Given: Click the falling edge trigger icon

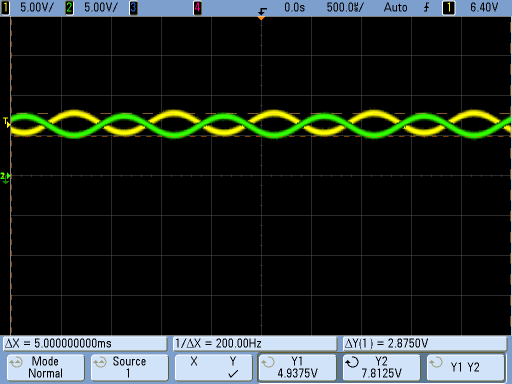Looking at the screenshot, I should 426,7.
